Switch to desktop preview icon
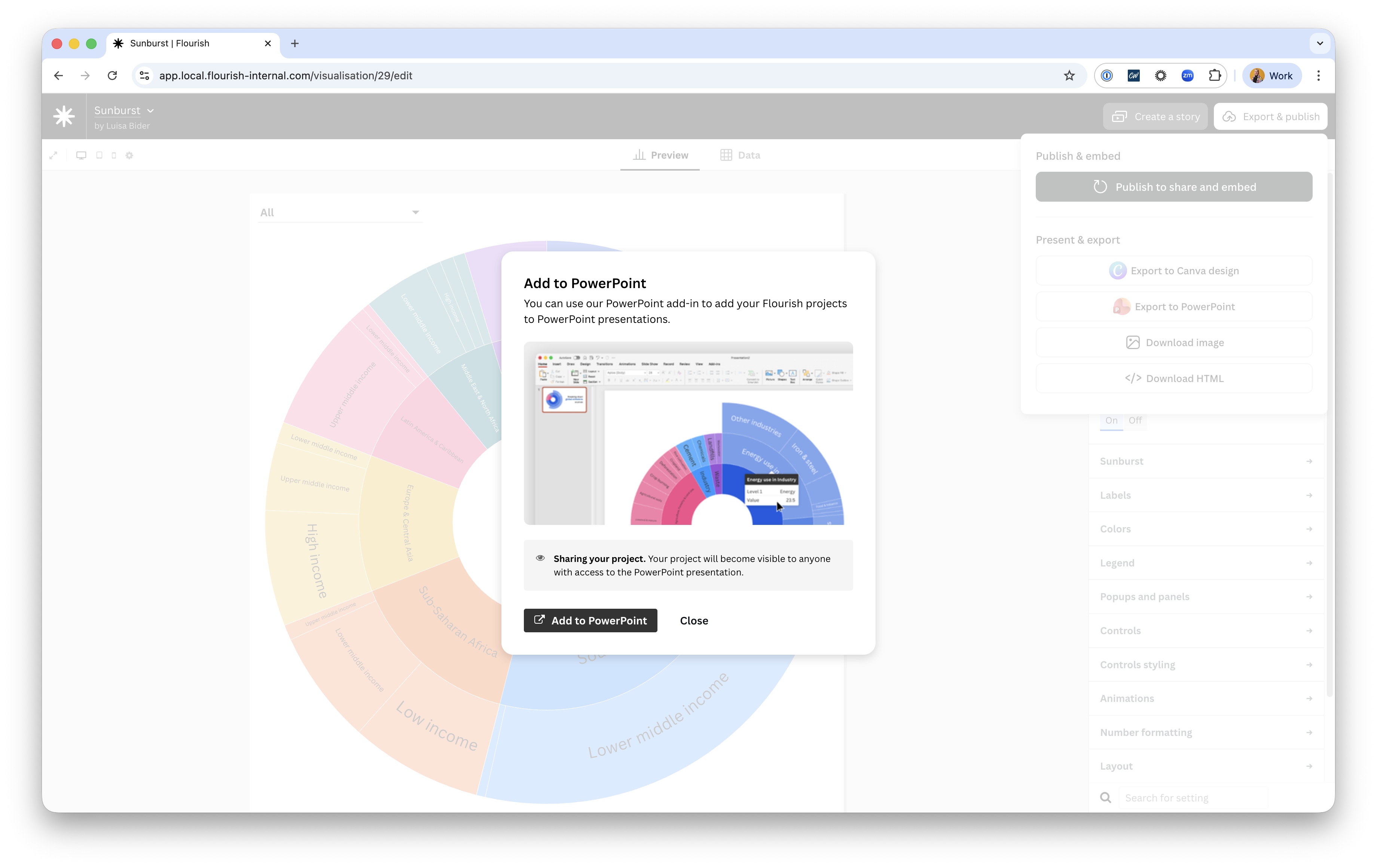 pos(81,156)
